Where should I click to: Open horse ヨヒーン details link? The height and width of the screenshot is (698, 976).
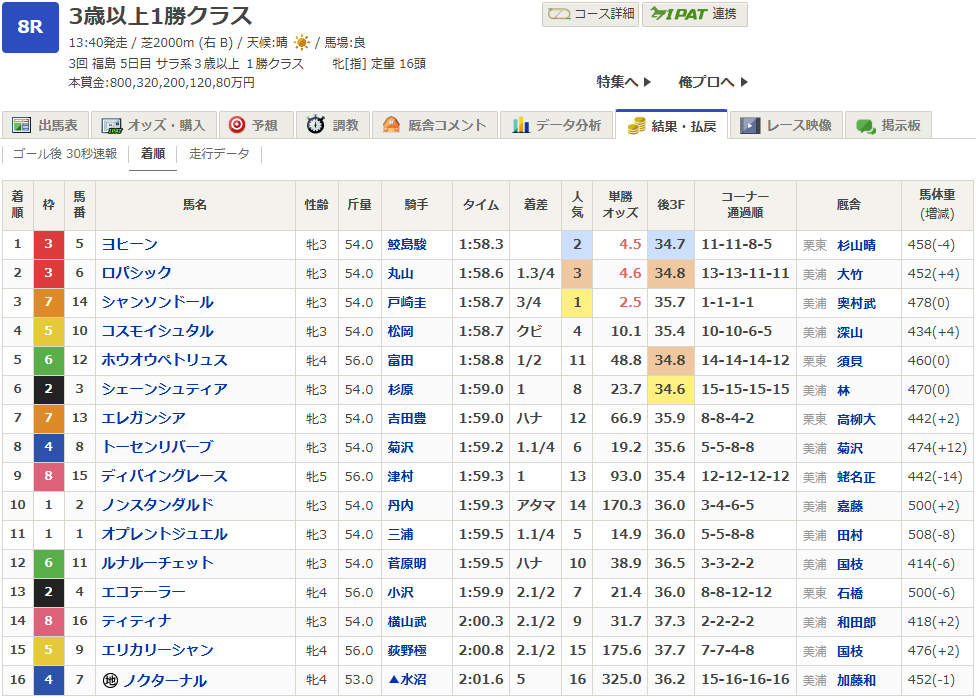tap(129, 244)
